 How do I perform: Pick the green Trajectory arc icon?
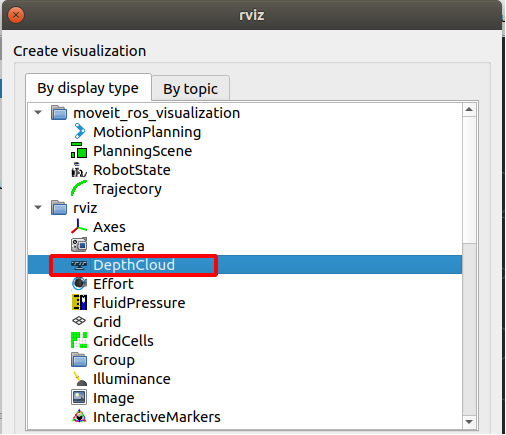[x=79, y=189]
